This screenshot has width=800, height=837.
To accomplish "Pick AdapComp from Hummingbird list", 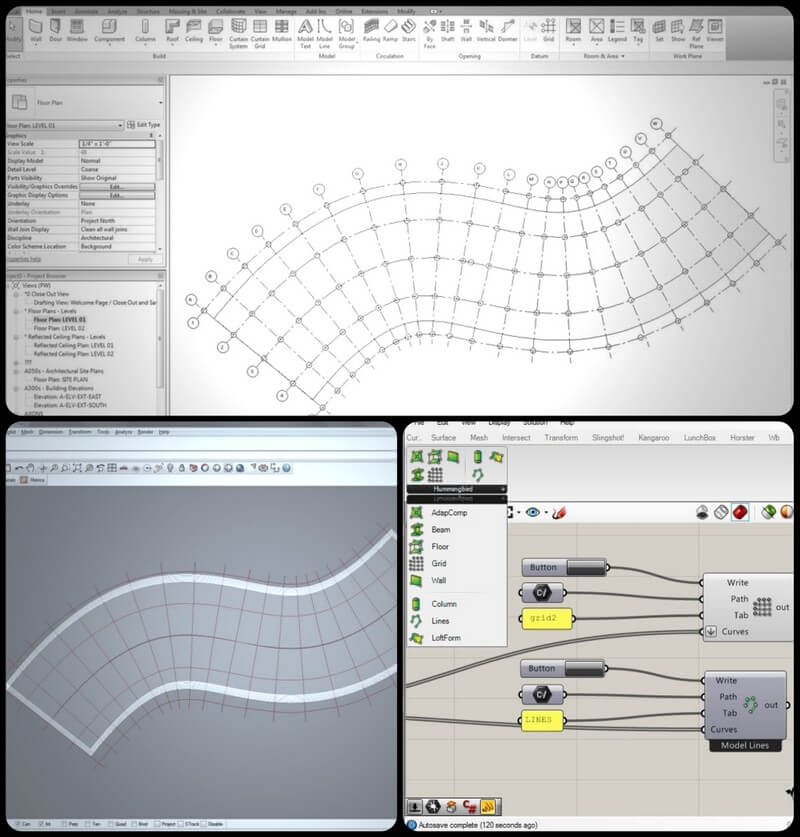I will tap(446, 513).
